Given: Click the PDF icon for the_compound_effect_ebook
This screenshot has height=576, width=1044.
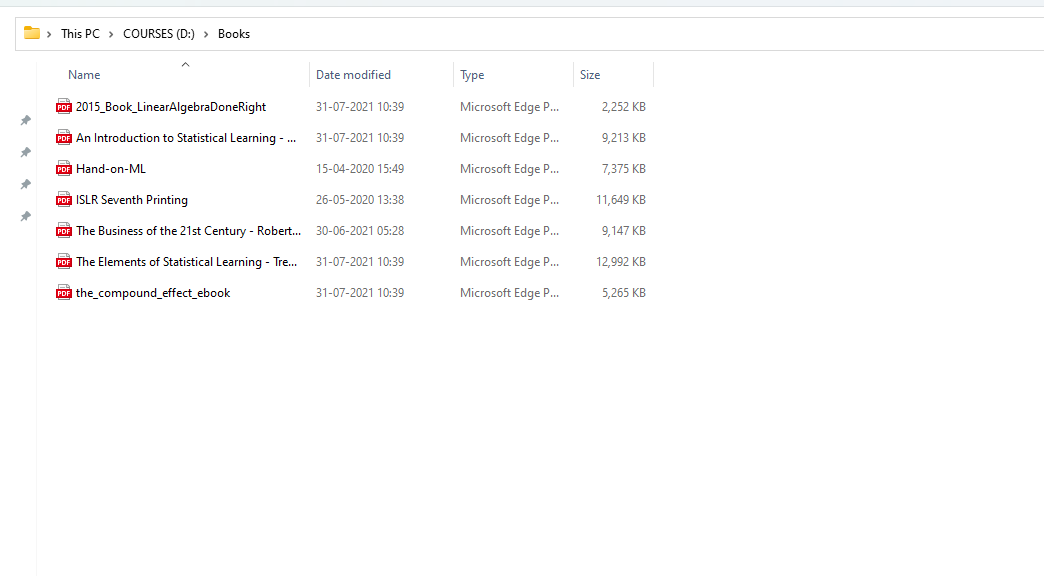Looking at the screenshot, I should pyautogui.click(x=64, y=293).
